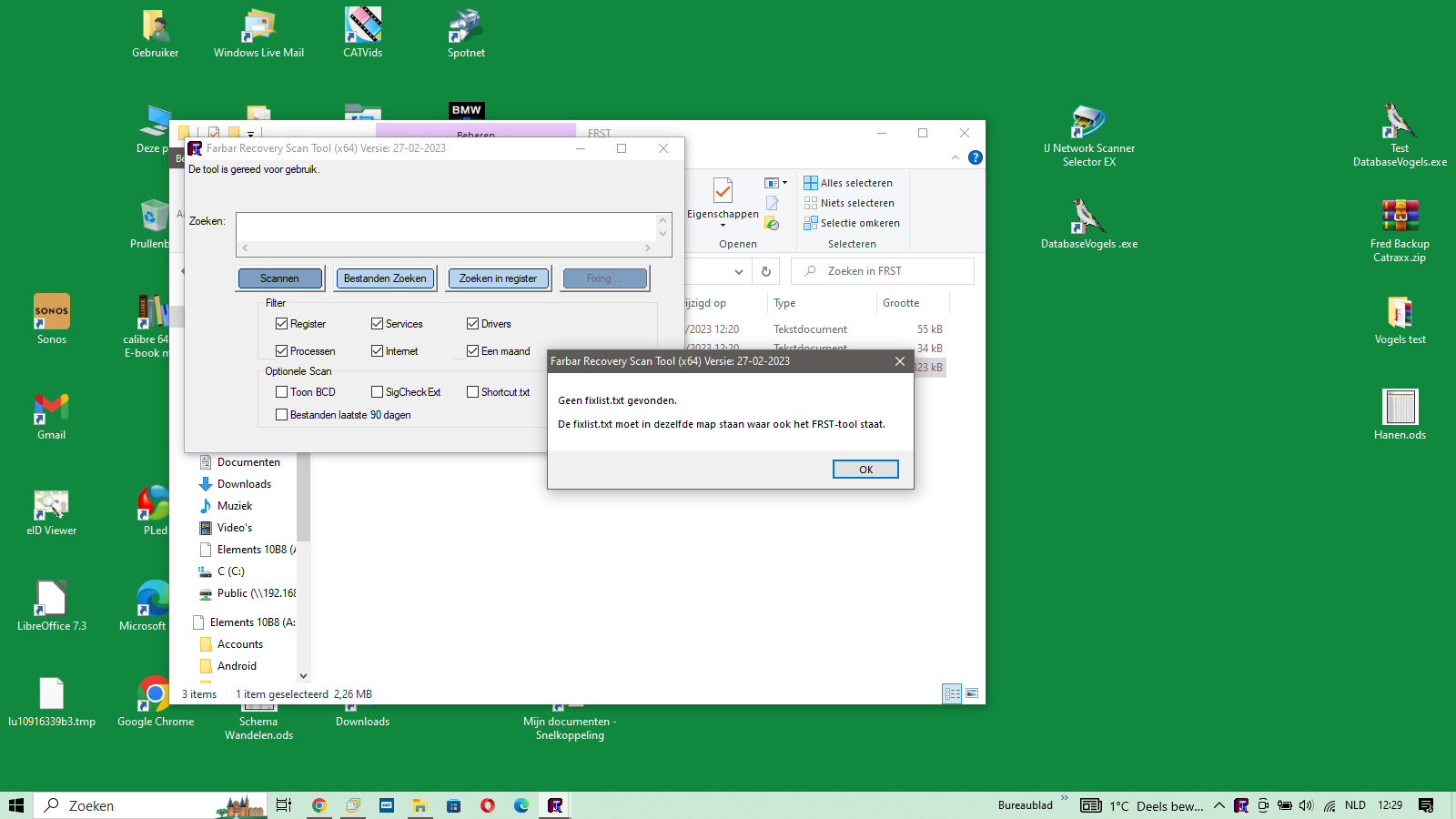Select the Fred Backup Catraxx.zip icon

(x=1400, y=231)
